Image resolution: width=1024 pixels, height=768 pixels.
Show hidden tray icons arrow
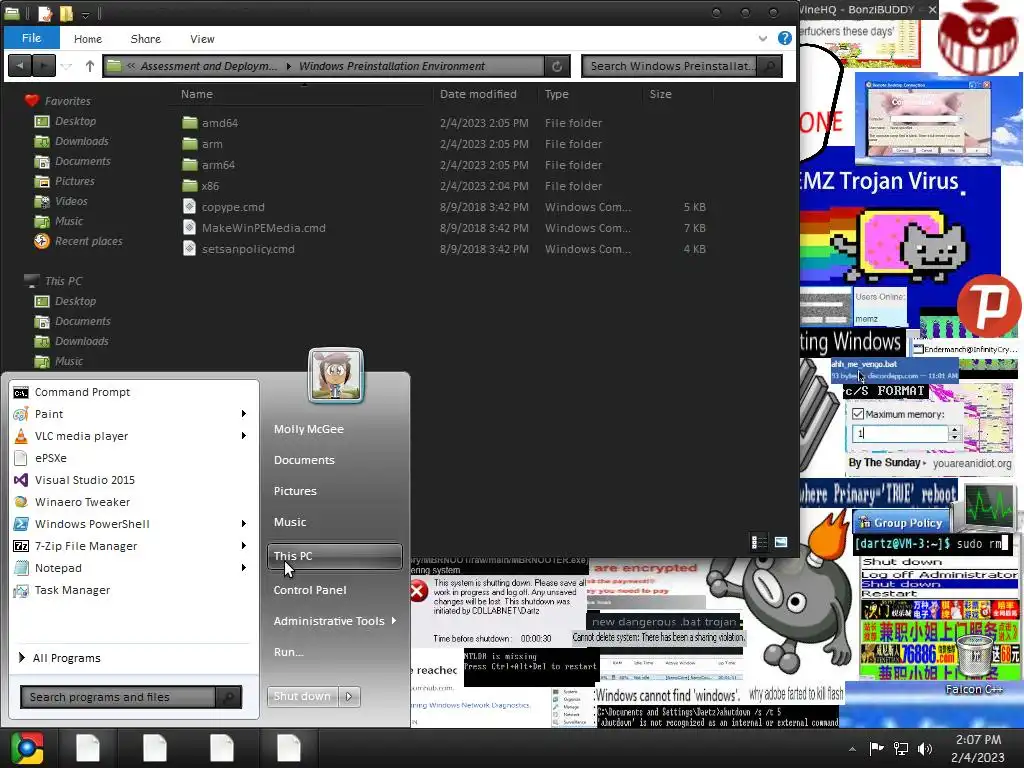click(852, 749)
